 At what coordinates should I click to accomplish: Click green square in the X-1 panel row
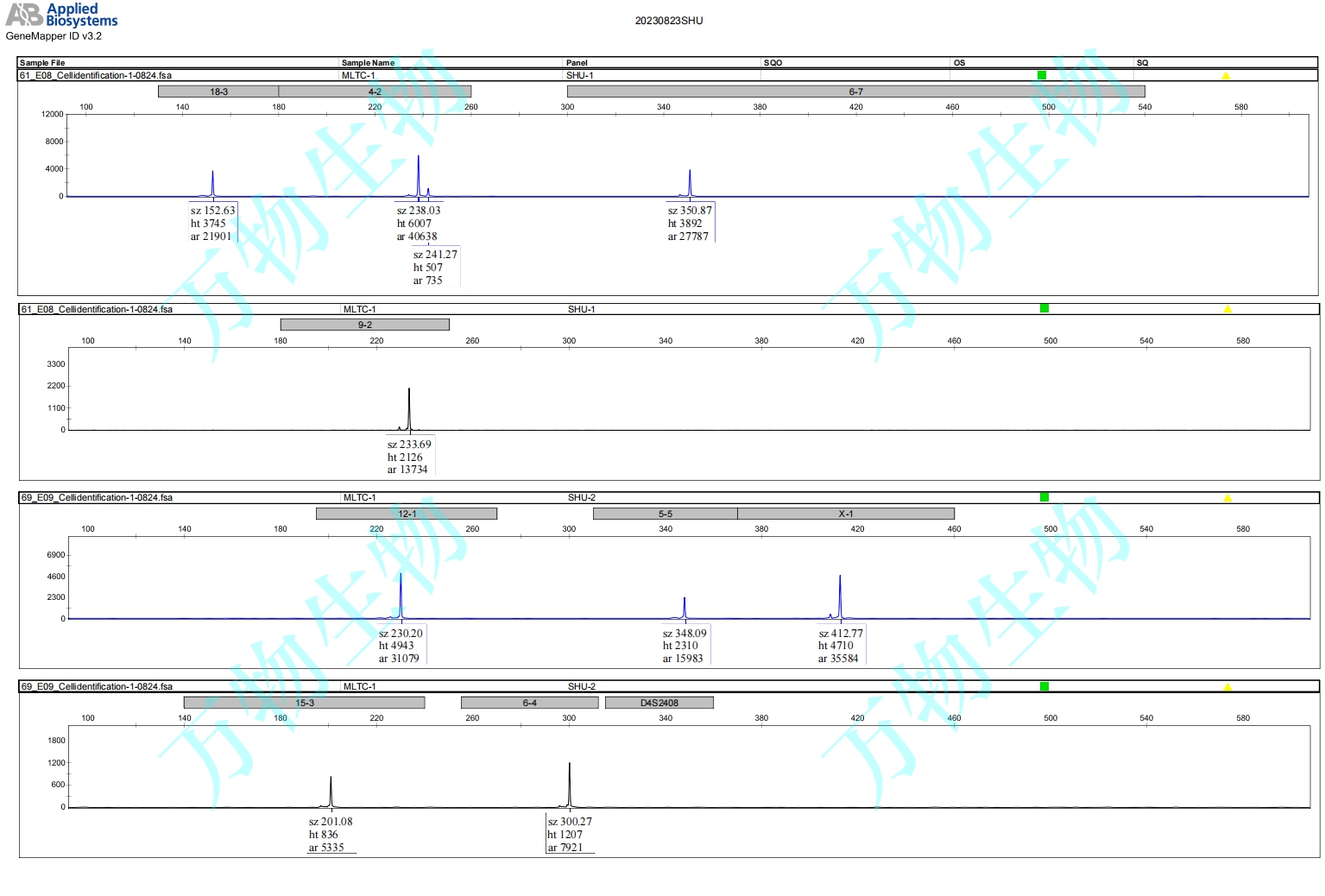point(1044,497)
